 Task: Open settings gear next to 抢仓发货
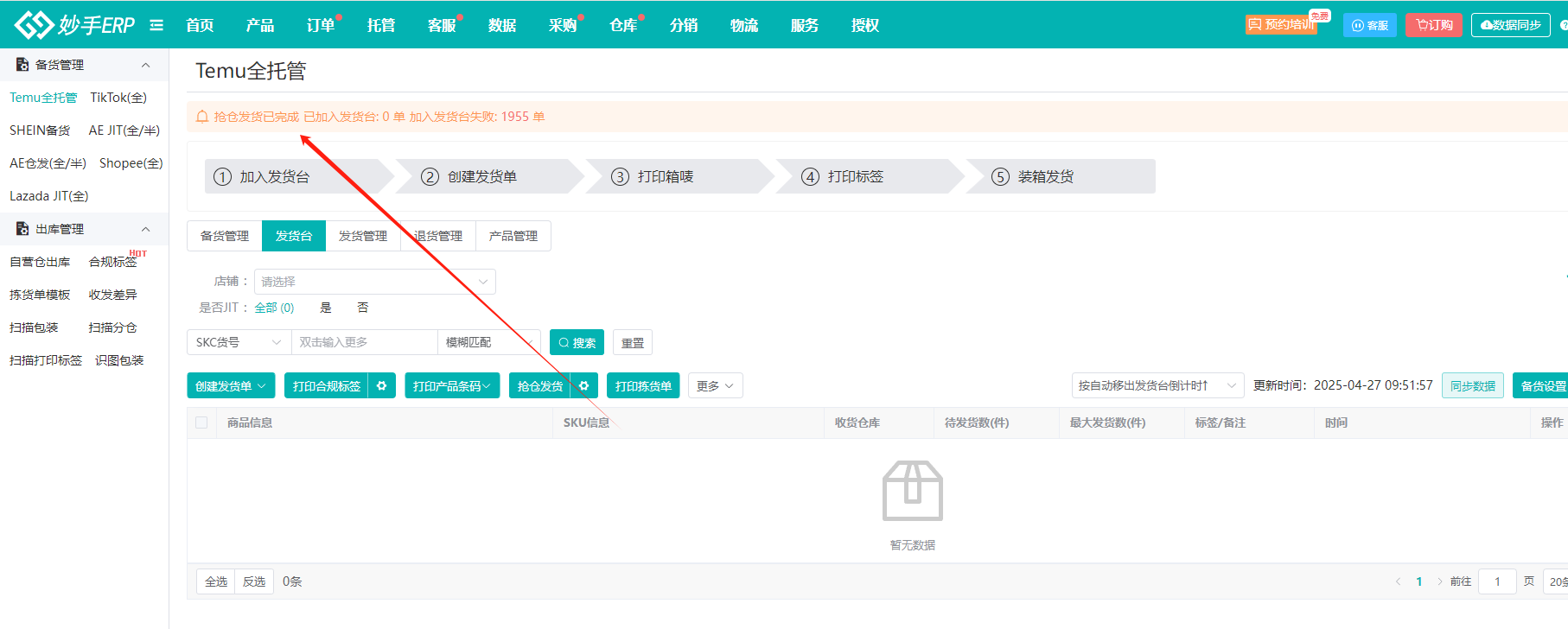583,386
